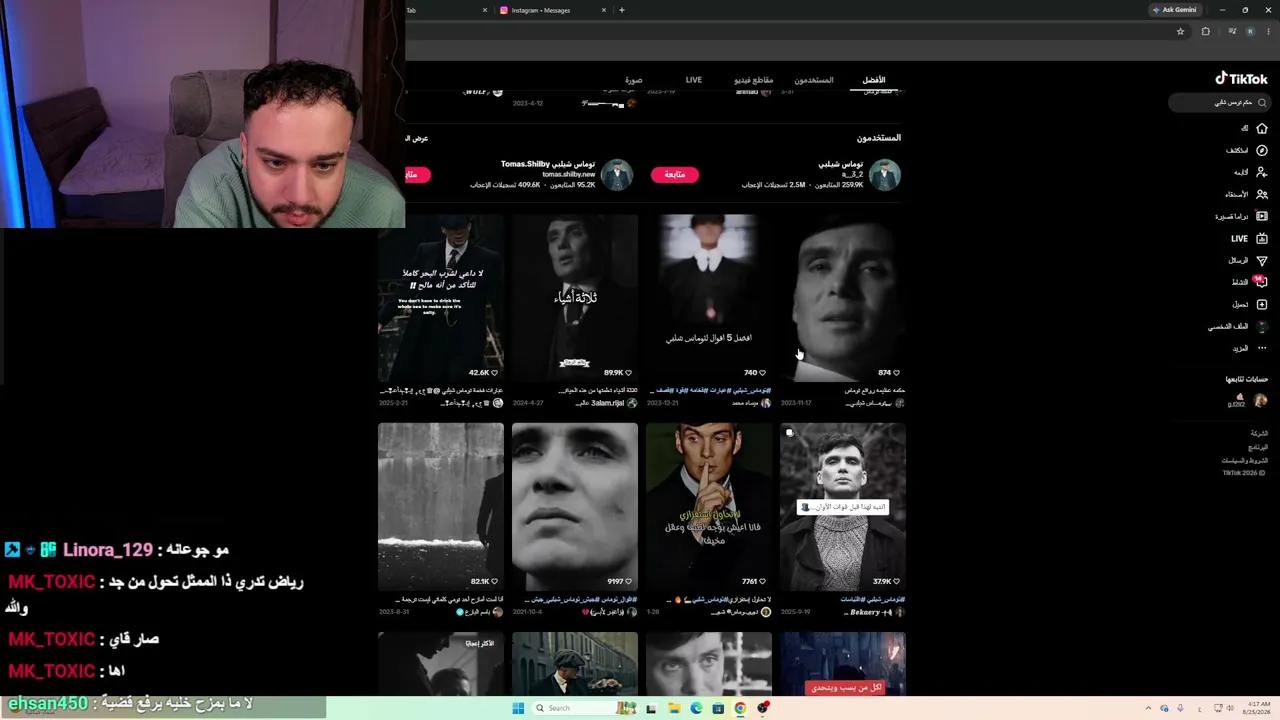Open a new Chrome tab
Screen dimensions: 1280x720
click(621, 10)
